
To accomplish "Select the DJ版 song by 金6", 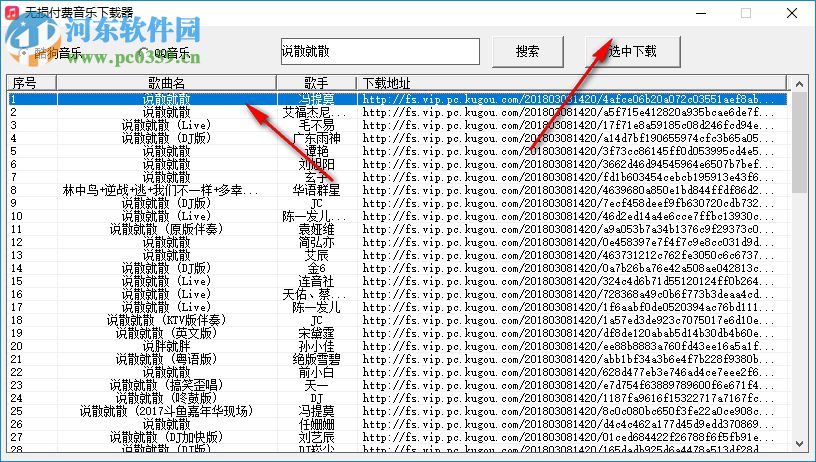I will 397,268.
